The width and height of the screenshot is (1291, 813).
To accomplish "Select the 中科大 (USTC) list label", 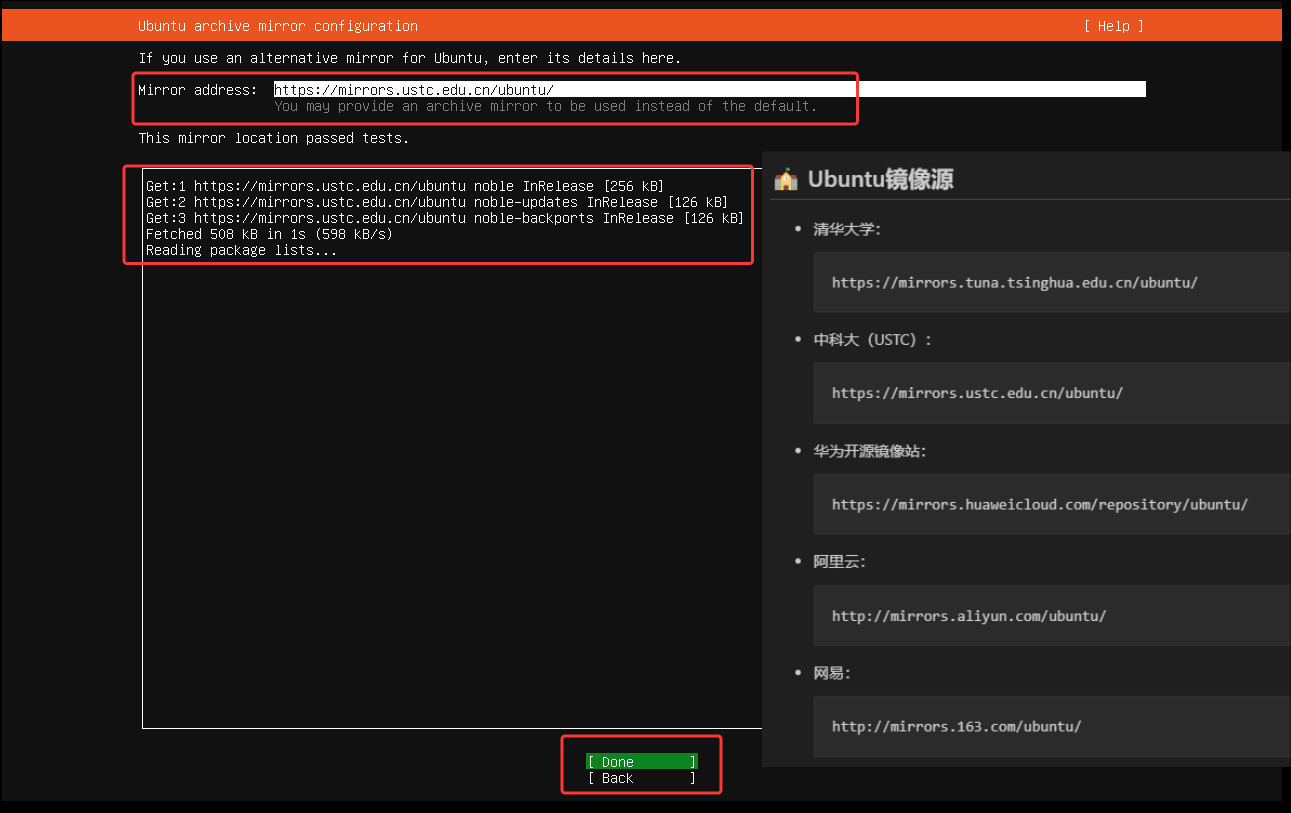I will 872,340.
